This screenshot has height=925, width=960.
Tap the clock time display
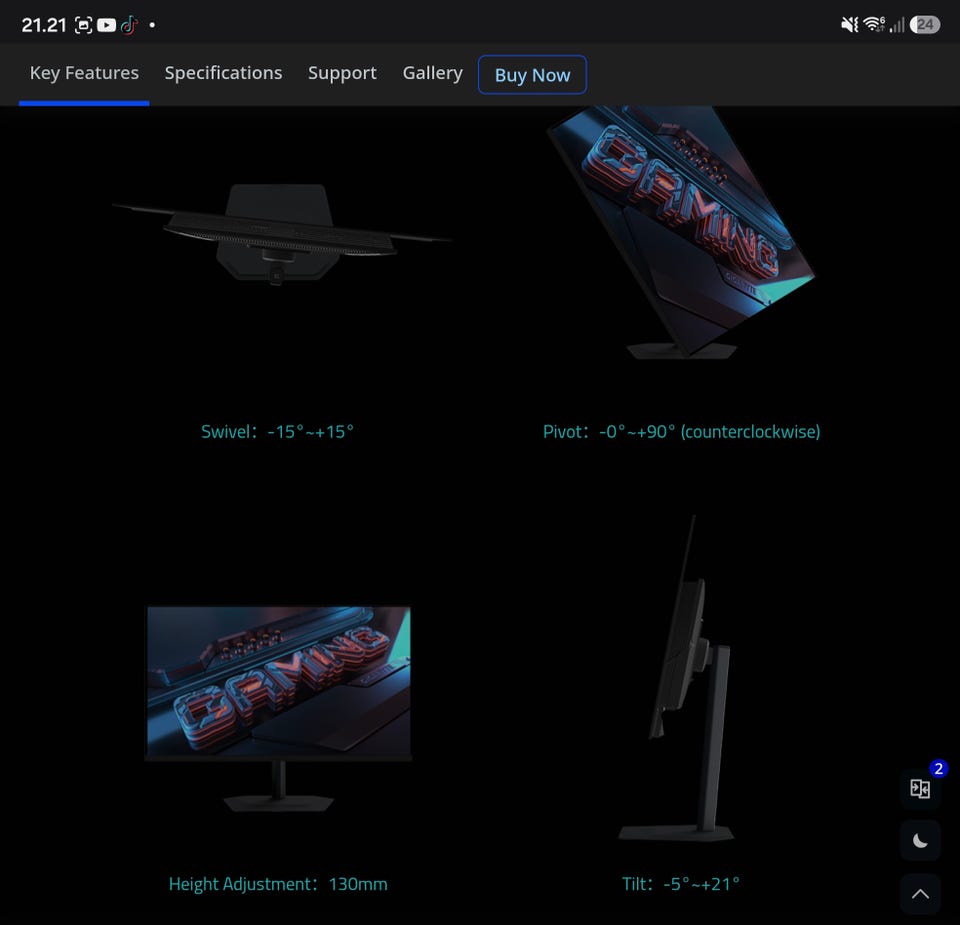(x=43, y=25)
